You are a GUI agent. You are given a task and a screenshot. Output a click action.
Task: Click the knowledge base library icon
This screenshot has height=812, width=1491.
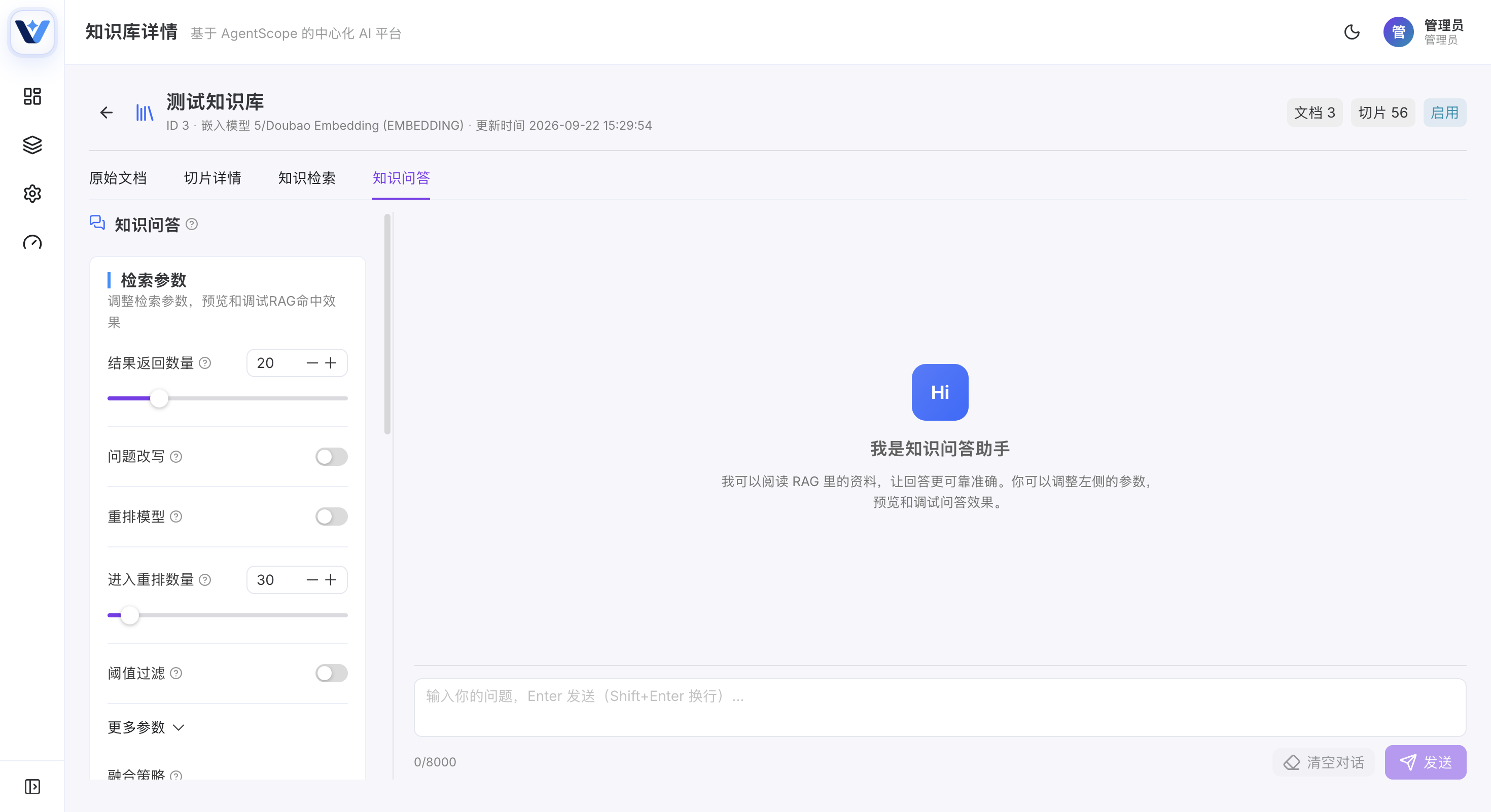click(x=145, y=112)
